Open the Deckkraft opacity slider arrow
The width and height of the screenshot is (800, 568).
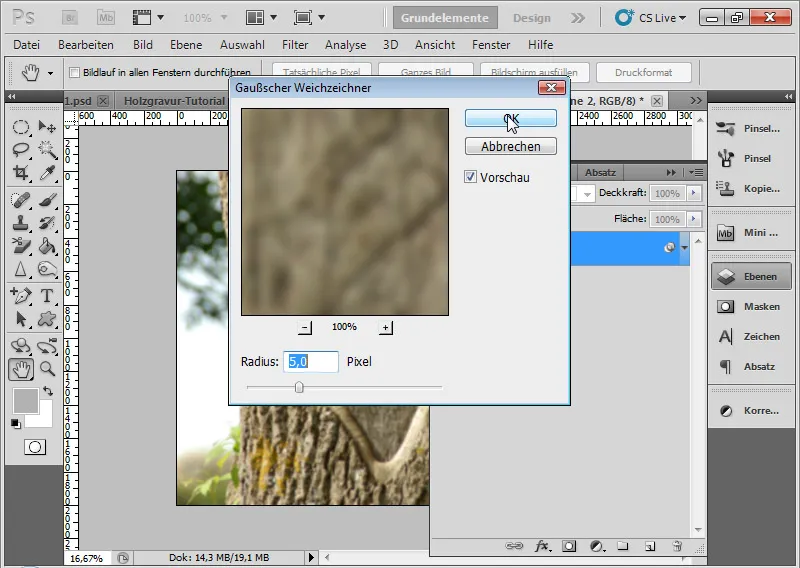693,193
